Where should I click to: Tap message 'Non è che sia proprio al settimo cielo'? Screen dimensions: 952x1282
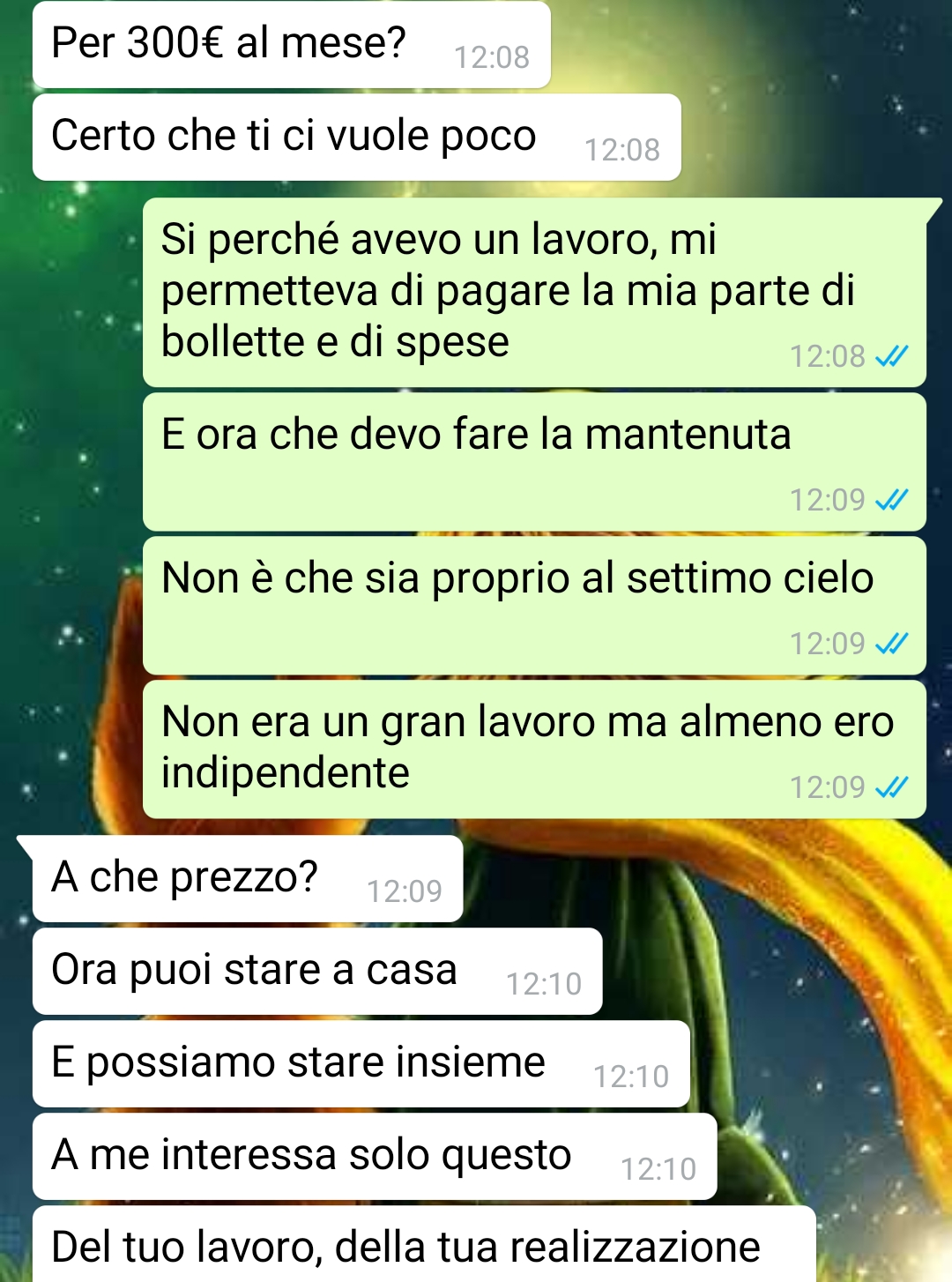534,606
